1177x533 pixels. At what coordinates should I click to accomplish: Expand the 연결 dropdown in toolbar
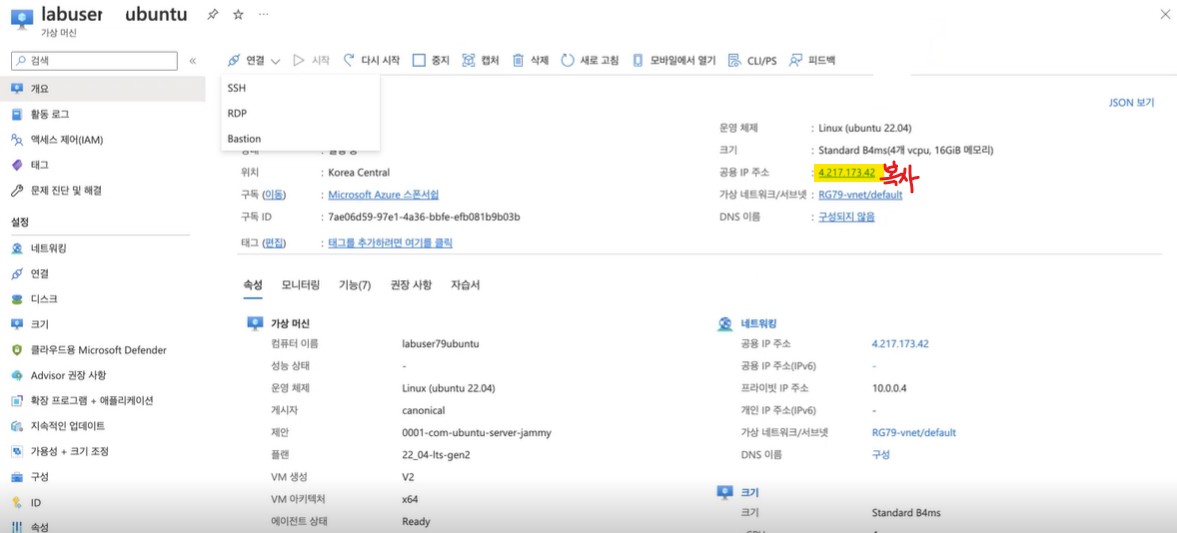254,61
